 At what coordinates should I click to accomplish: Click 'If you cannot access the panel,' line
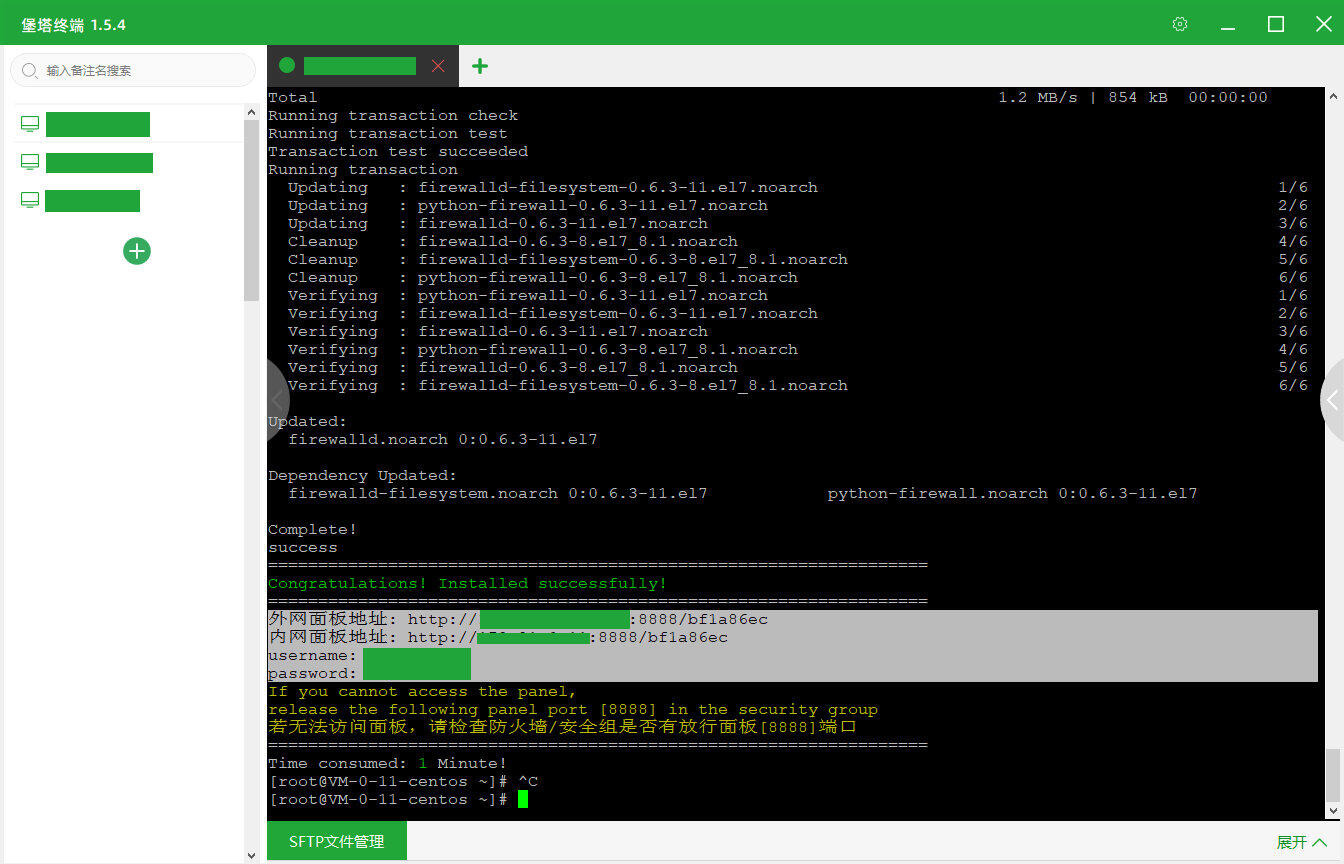click(x=423, y=691)
